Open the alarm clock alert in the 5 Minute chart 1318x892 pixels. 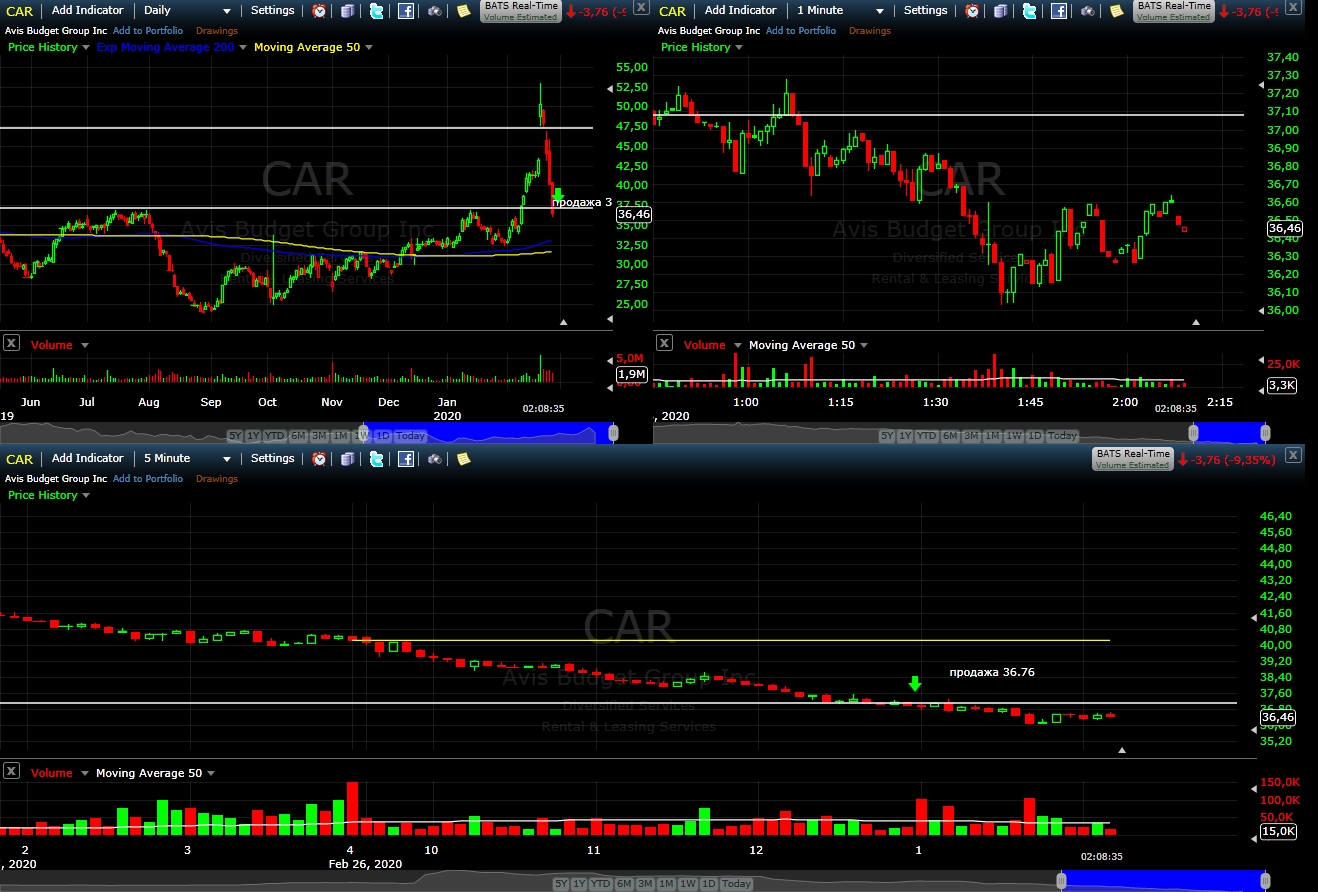(x=319, y=459)
